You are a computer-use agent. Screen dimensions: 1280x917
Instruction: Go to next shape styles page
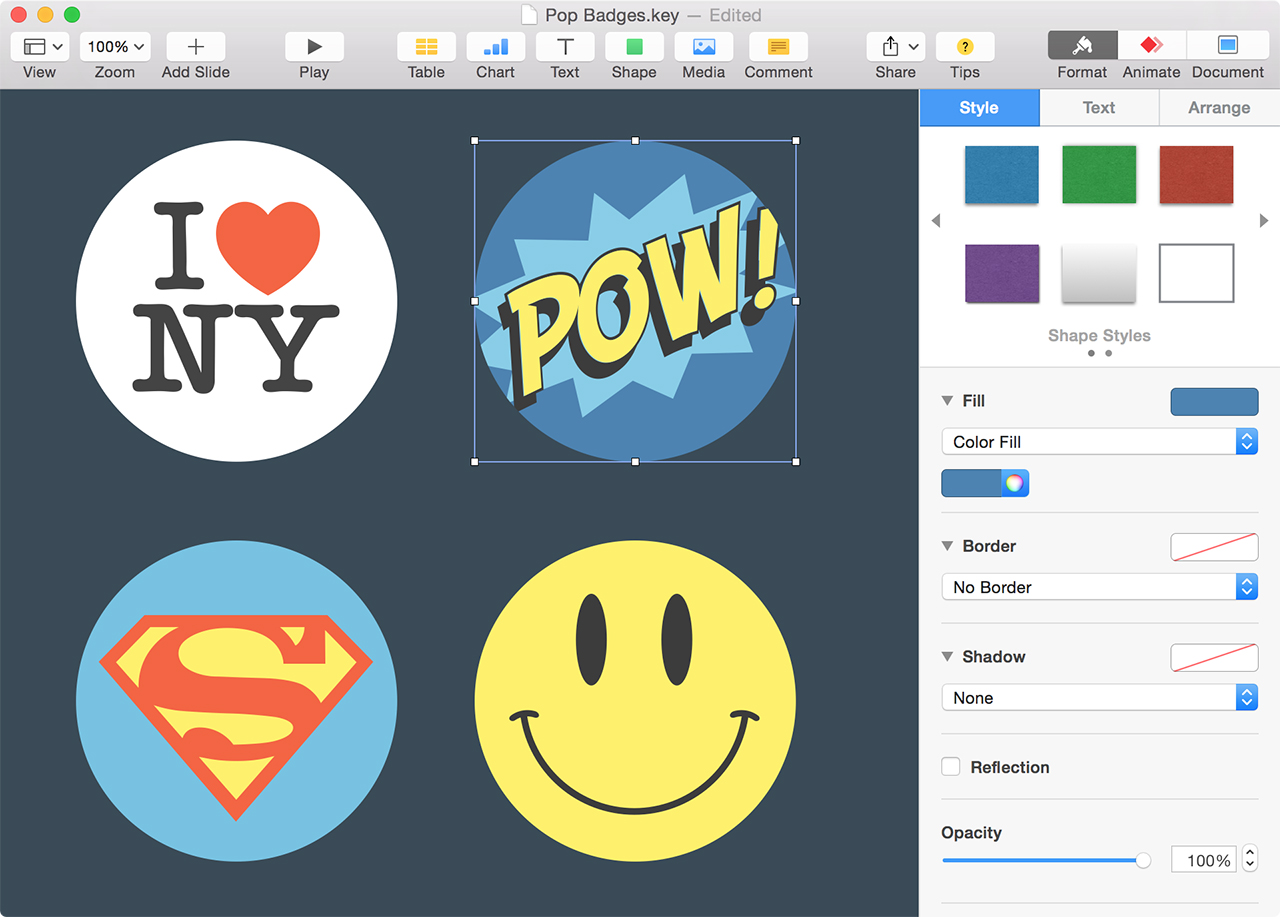[1264, 221]
